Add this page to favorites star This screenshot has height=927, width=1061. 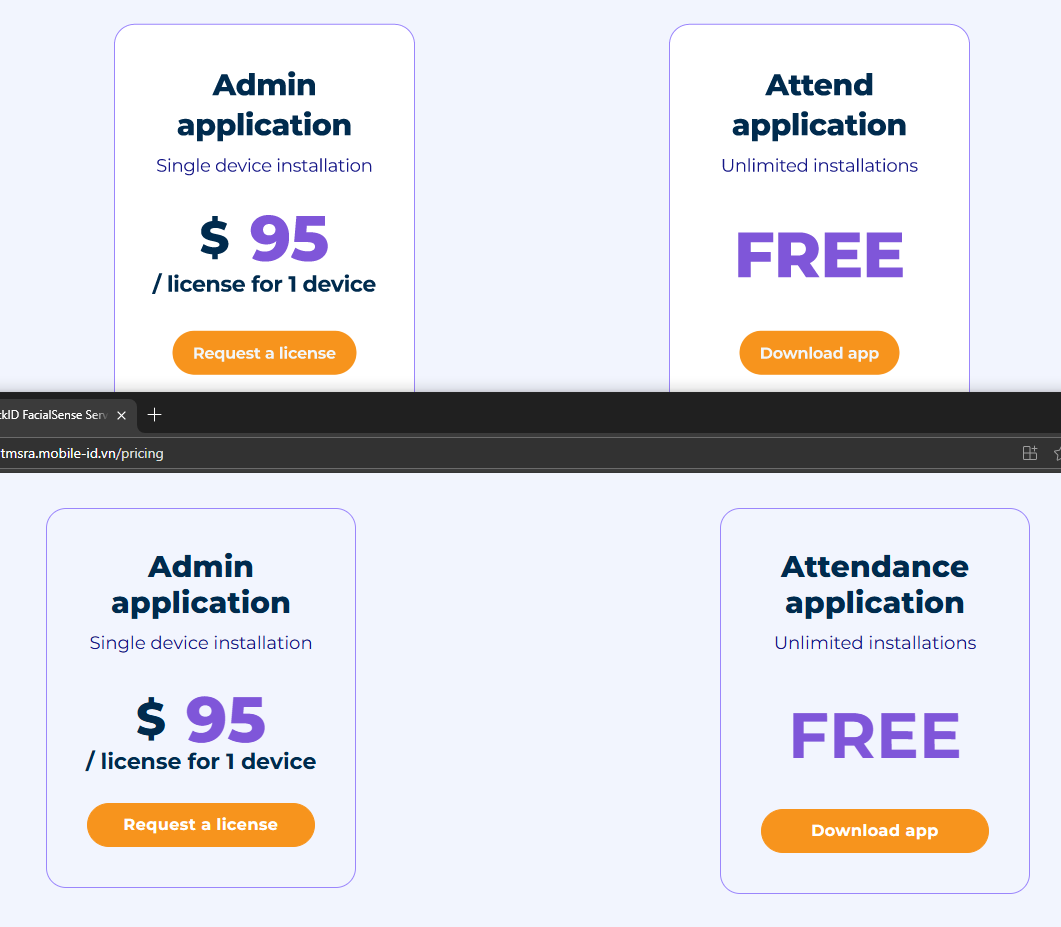(x=1058, y=453)
